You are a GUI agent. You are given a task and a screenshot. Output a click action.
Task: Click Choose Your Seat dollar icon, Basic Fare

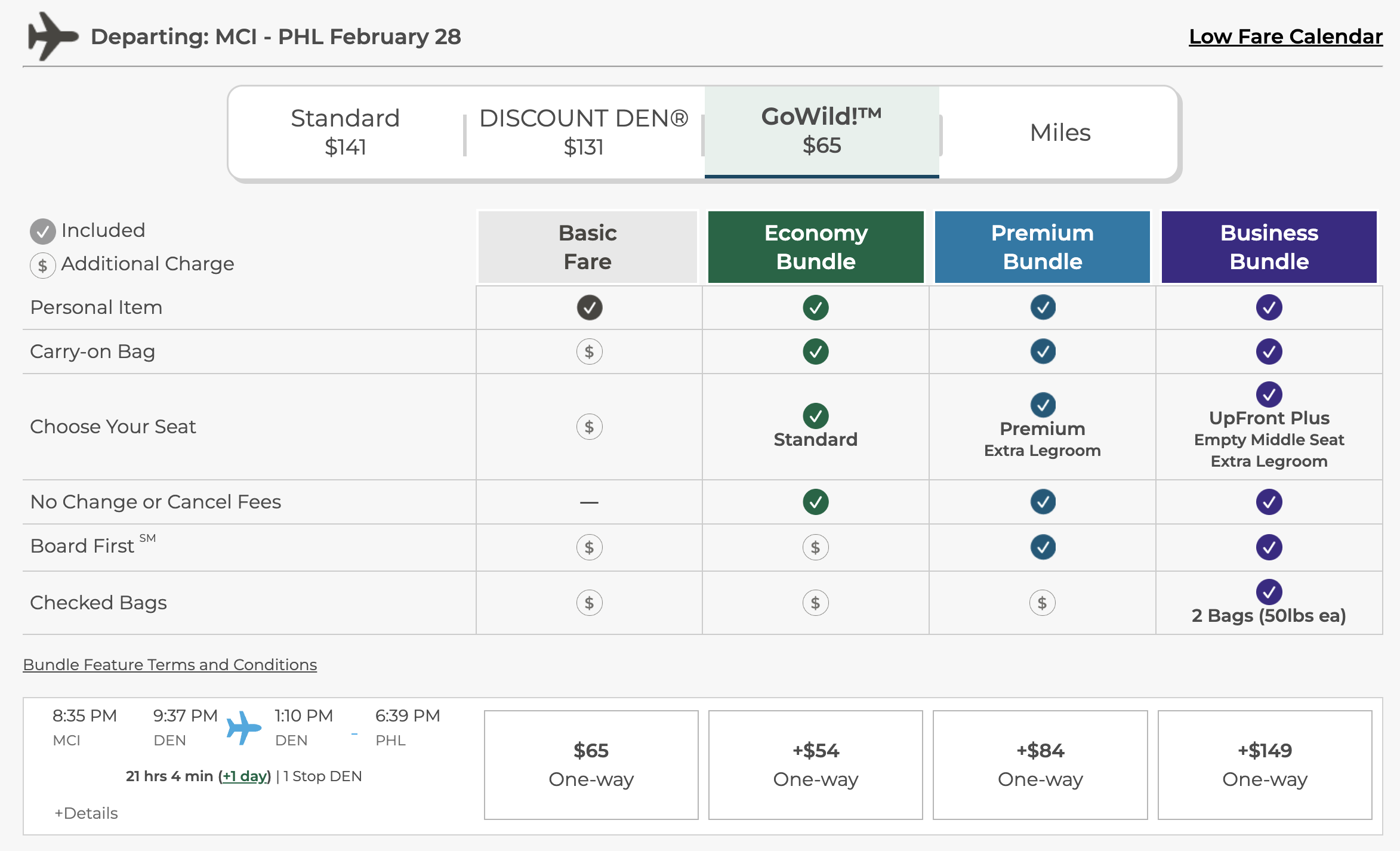click(x=590, y=427)
